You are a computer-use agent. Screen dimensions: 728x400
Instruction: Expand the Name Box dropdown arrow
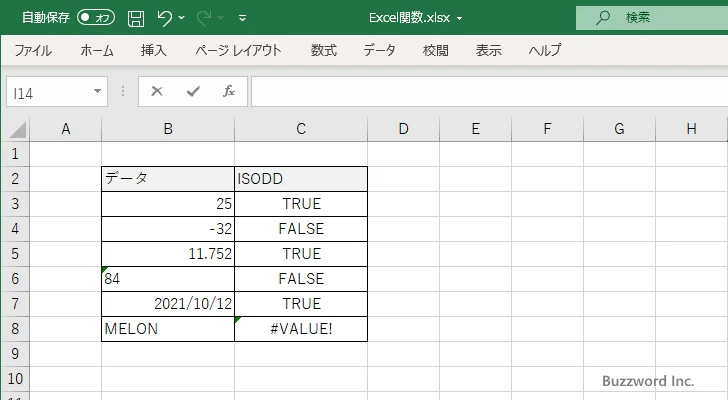click(x=98, y=91)
